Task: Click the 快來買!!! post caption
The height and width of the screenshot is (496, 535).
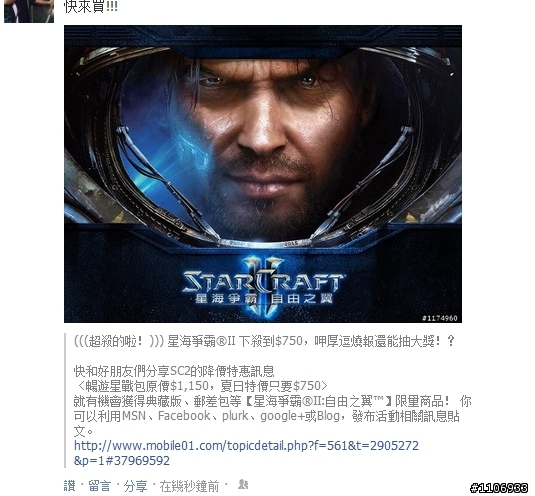Action: pos(91,6)
